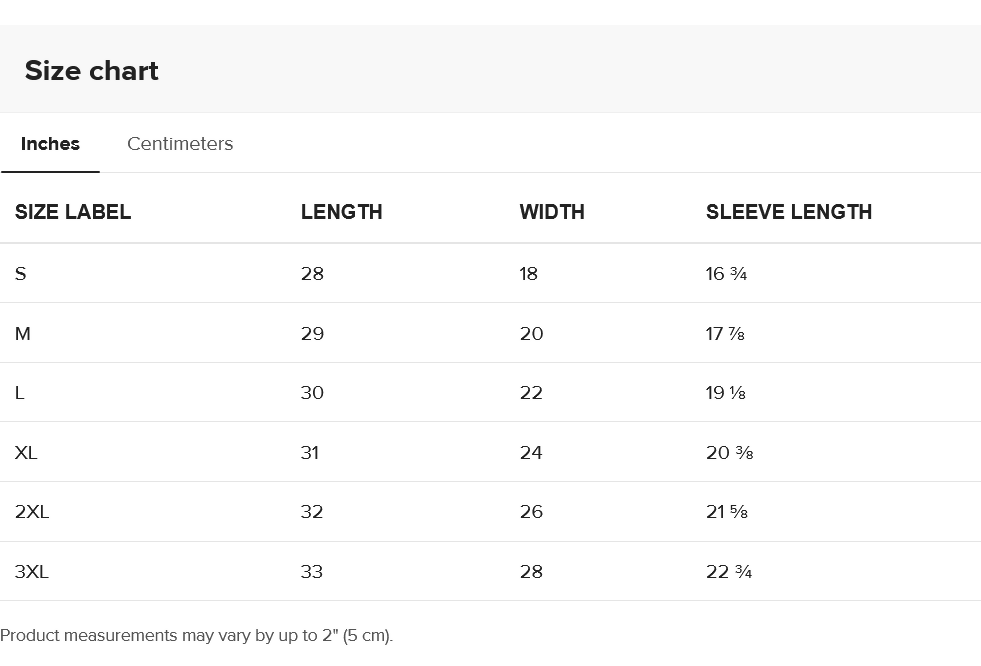Click the width value 24 for XL
This screenshot has width=981, height=666.
point(531,453)
